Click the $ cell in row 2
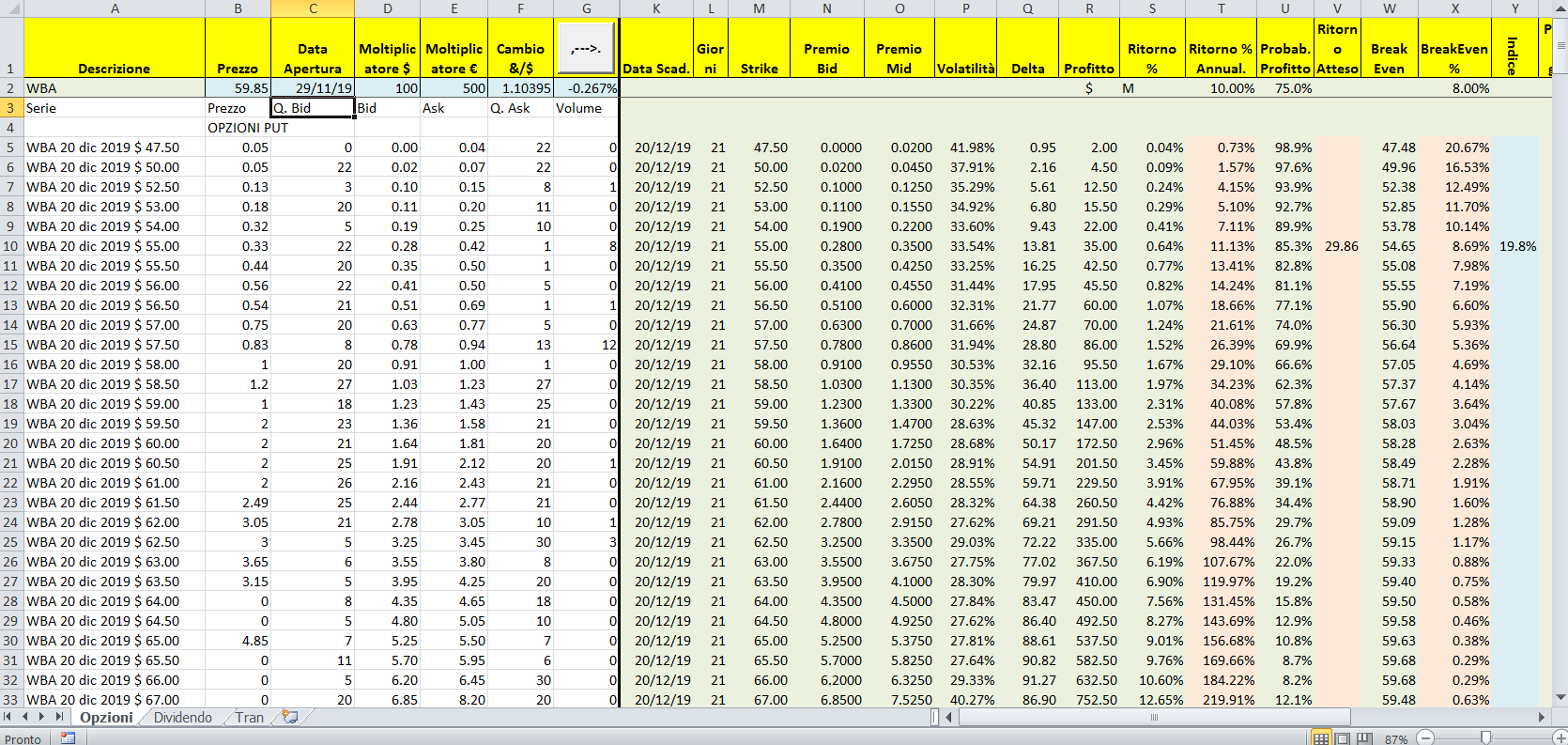The height and width of the screenshot is (745, 1568). tap(1089, 88)
